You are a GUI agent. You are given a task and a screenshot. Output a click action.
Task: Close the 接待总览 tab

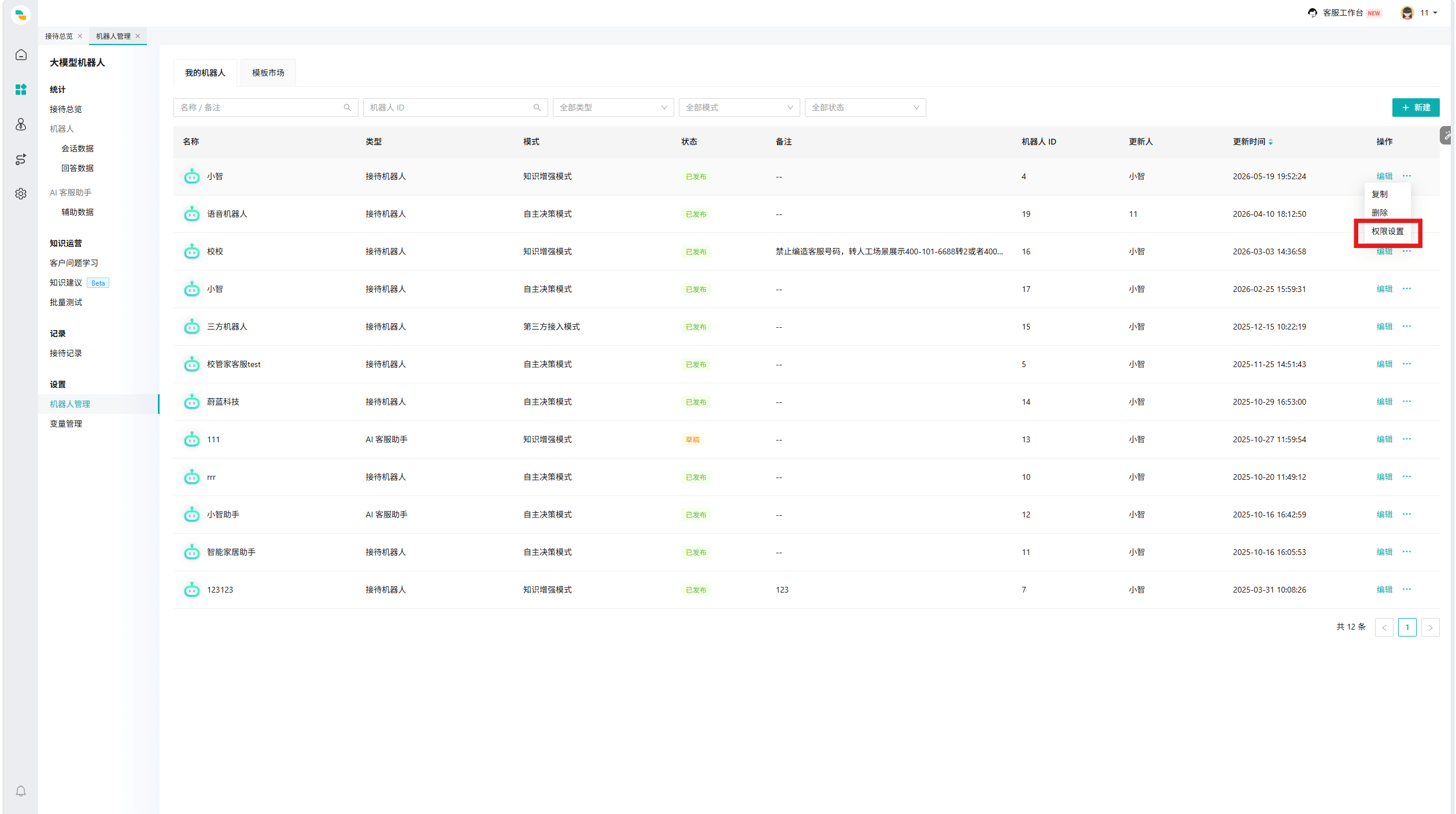click(80, 36)
